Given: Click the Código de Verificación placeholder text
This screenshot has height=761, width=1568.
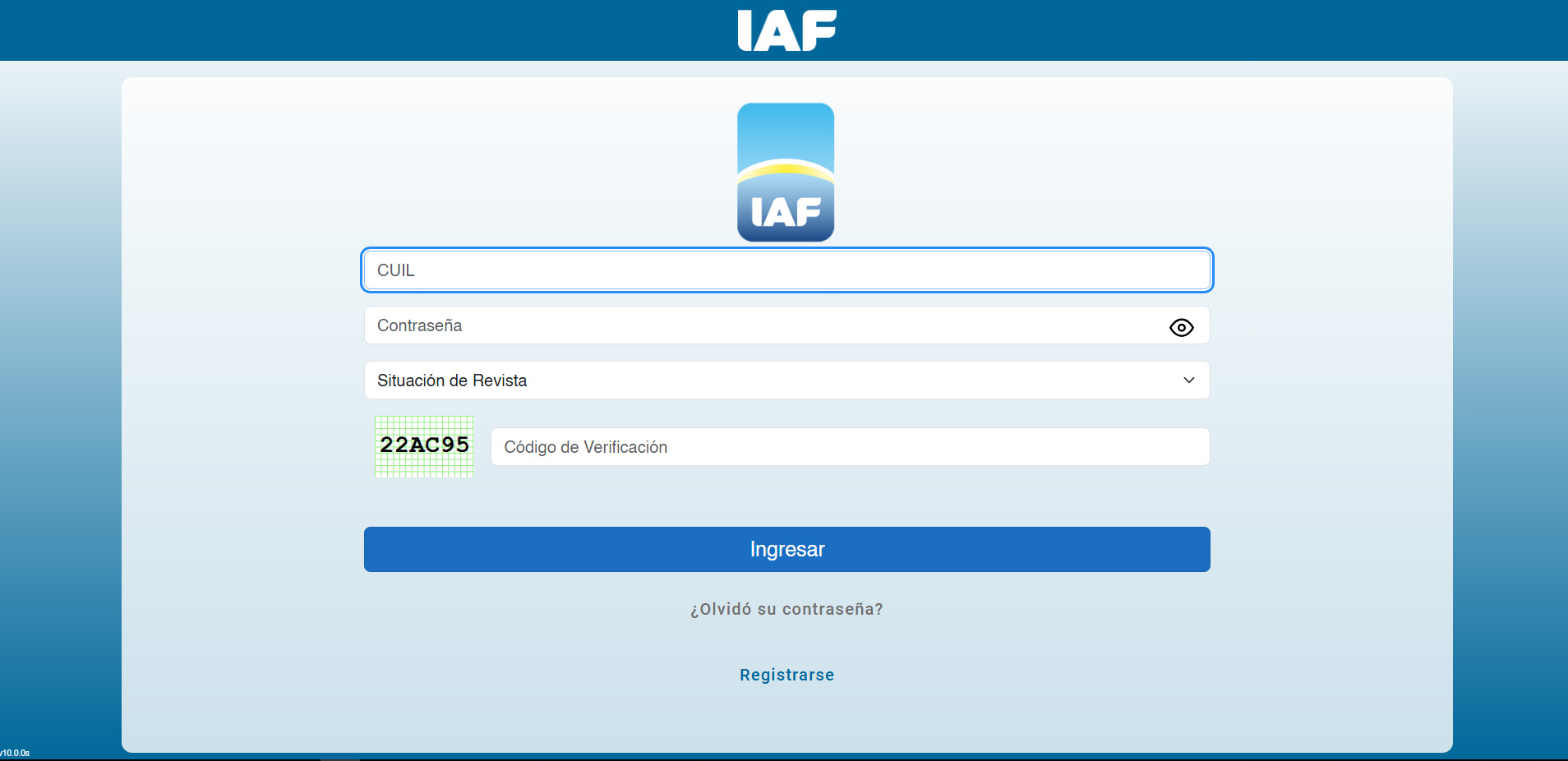Looking at the screenshot, I should tap(585, 447).
